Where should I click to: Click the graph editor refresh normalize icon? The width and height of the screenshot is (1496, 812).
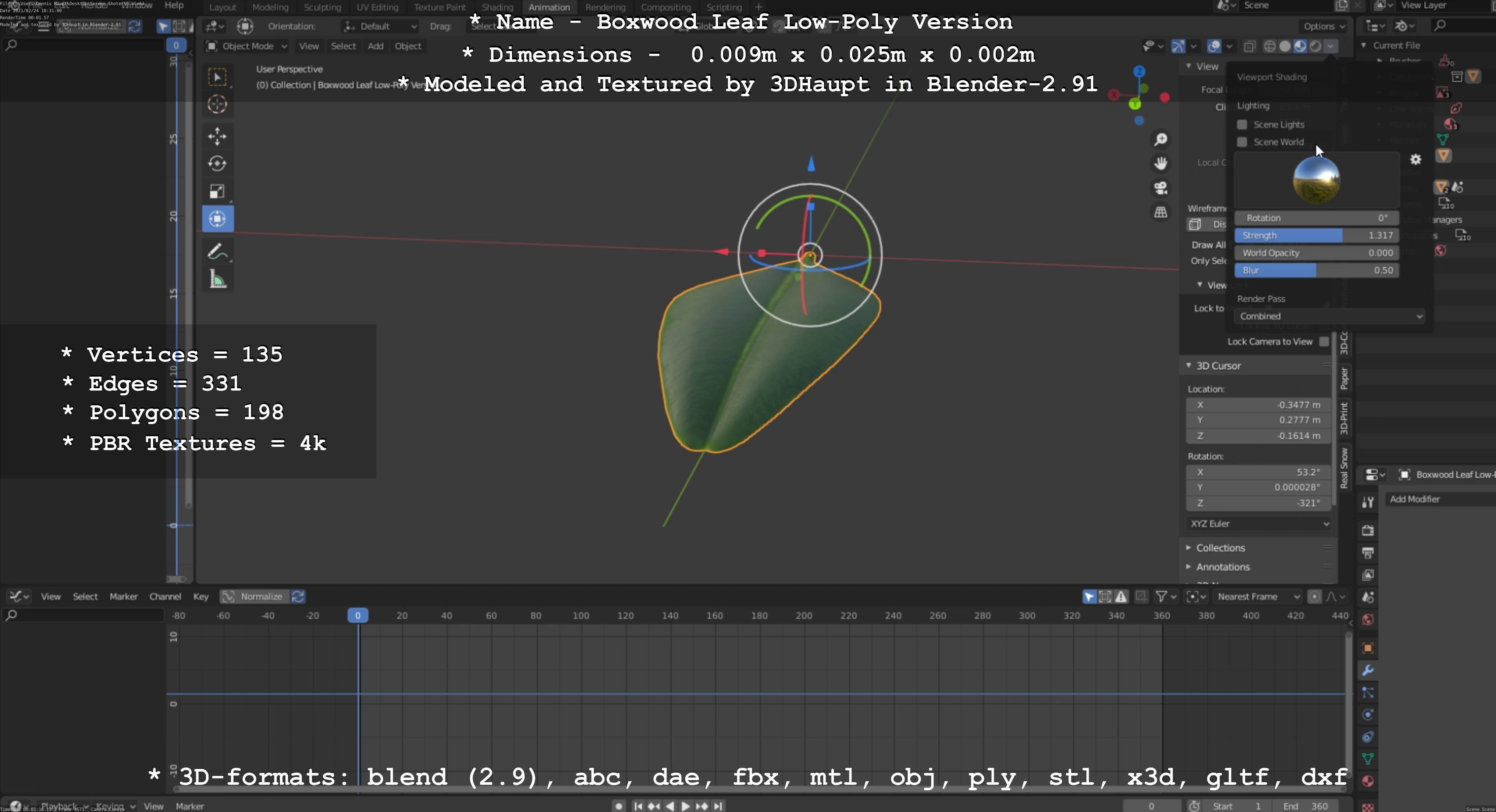click(x=298, y=596)
